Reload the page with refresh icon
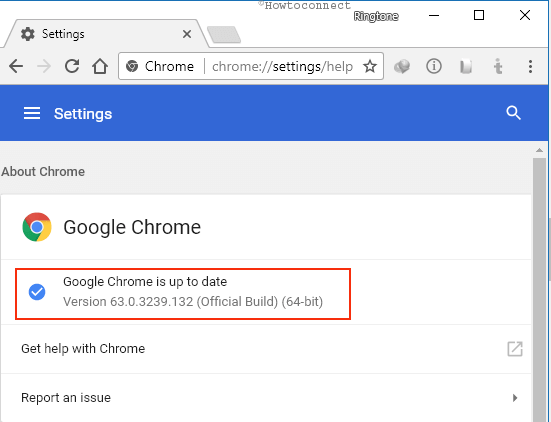This screenshot has width=551, height=422. point(72,66)
